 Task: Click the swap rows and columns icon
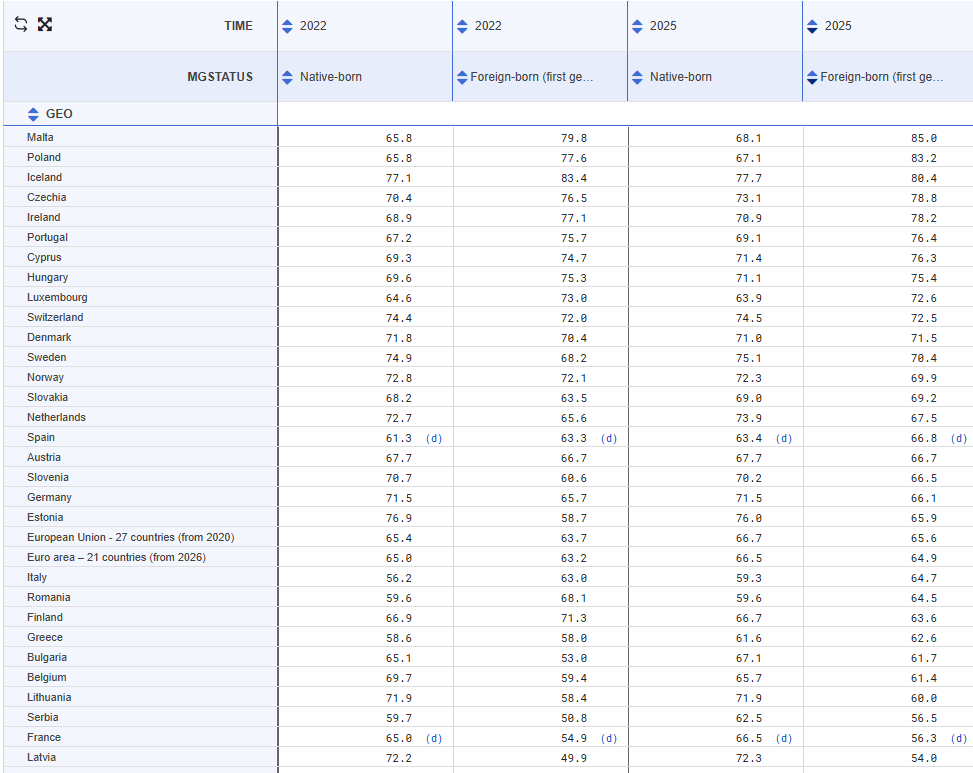[x=21, y=24]
